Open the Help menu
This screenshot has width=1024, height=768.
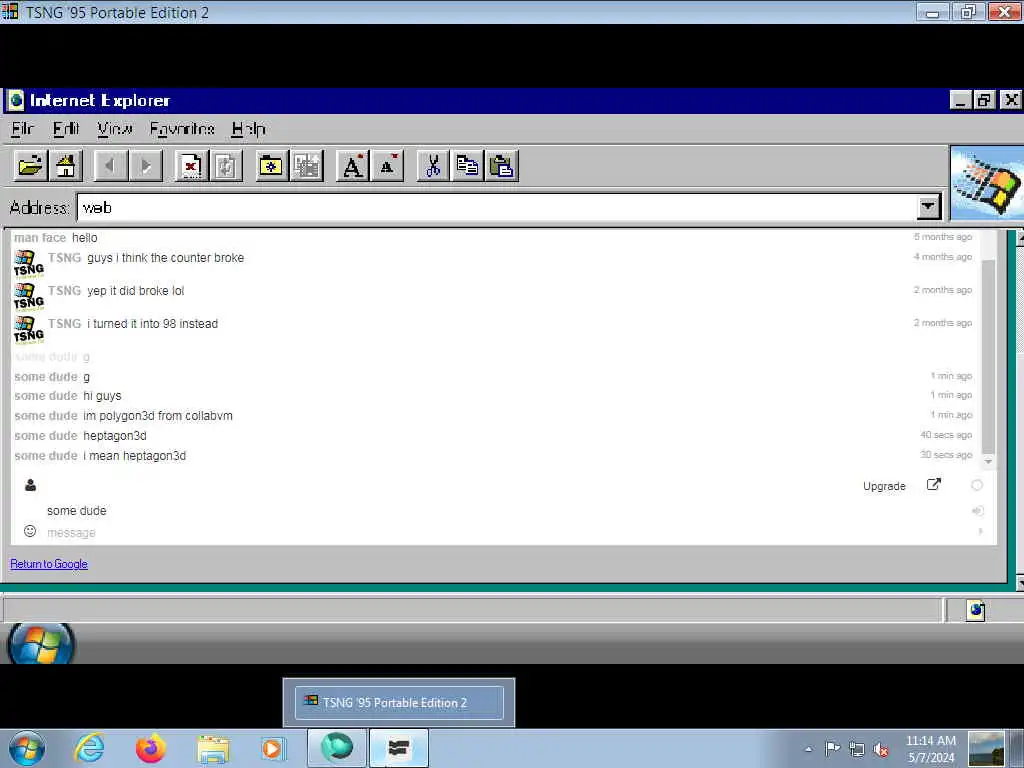coord(248,129)
